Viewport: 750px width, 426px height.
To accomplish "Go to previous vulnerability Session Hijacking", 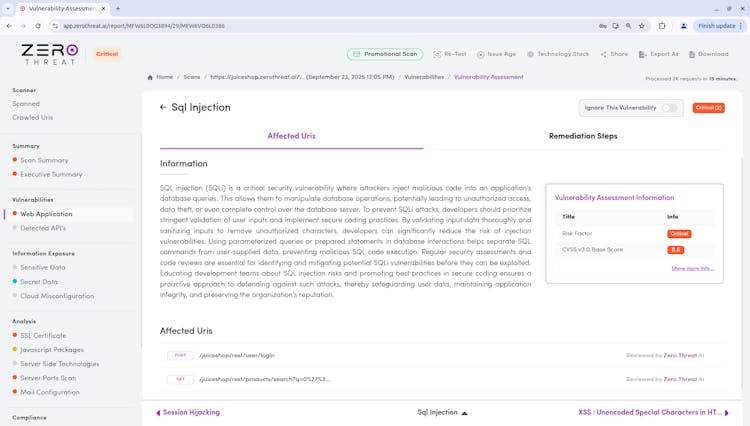I will click(x=188, y=412).
